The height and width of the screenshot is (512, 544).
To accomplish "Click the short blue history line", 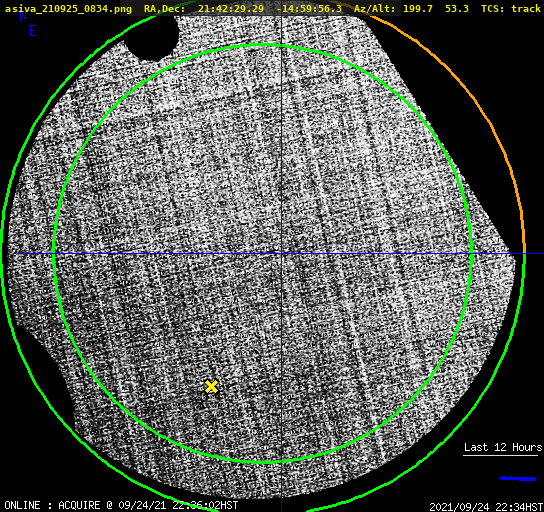I will [x=517, y=479].
